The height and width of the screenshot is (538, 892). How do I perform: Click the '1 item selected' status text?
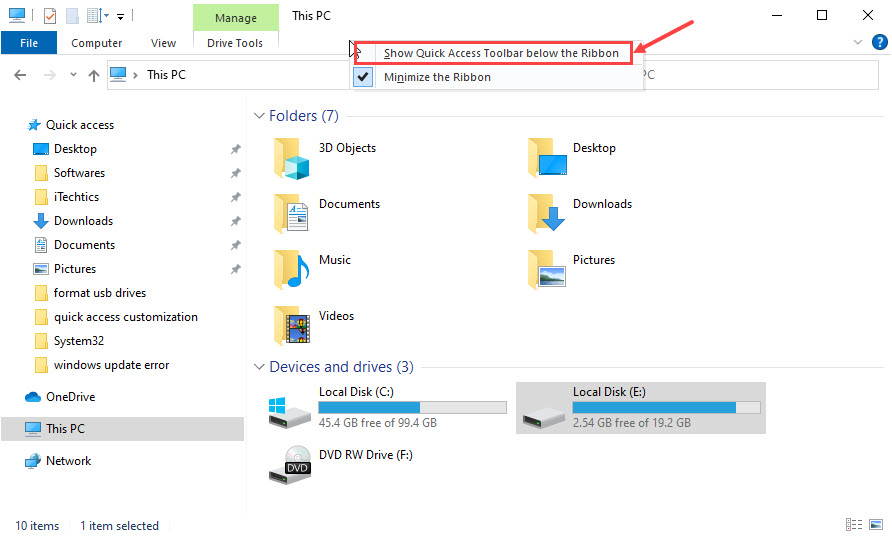pyautogui.click(x=119, y=525)
